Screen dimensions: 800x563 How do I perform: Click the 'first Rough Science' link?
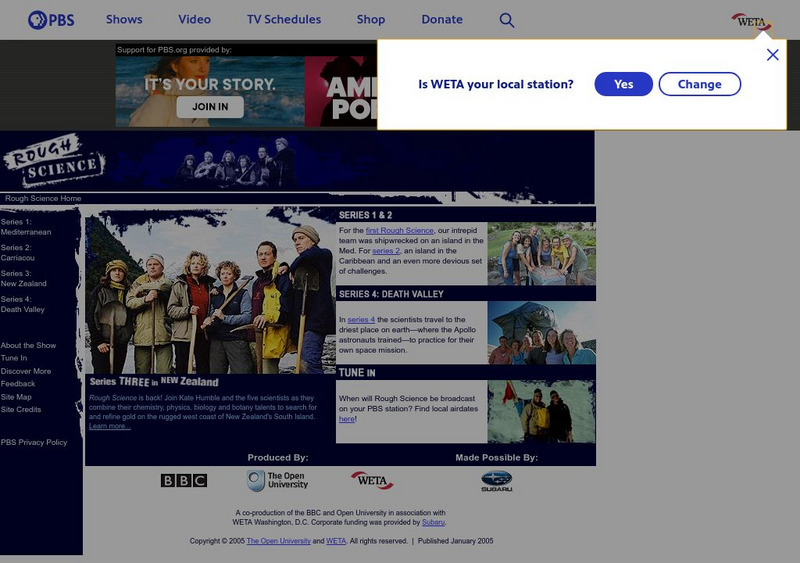point(399,231)
